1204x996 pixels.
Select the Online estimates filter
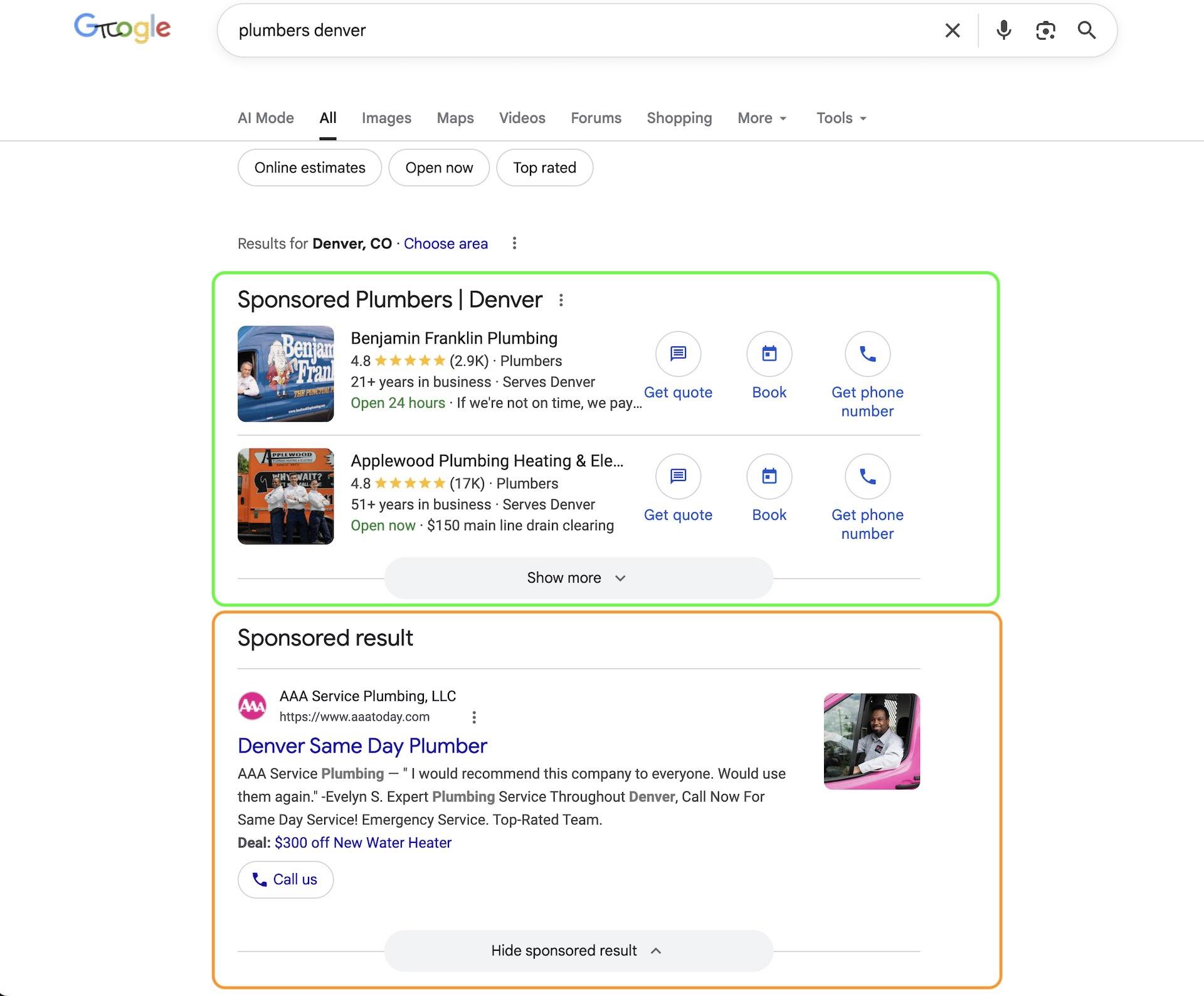point(309,167)
